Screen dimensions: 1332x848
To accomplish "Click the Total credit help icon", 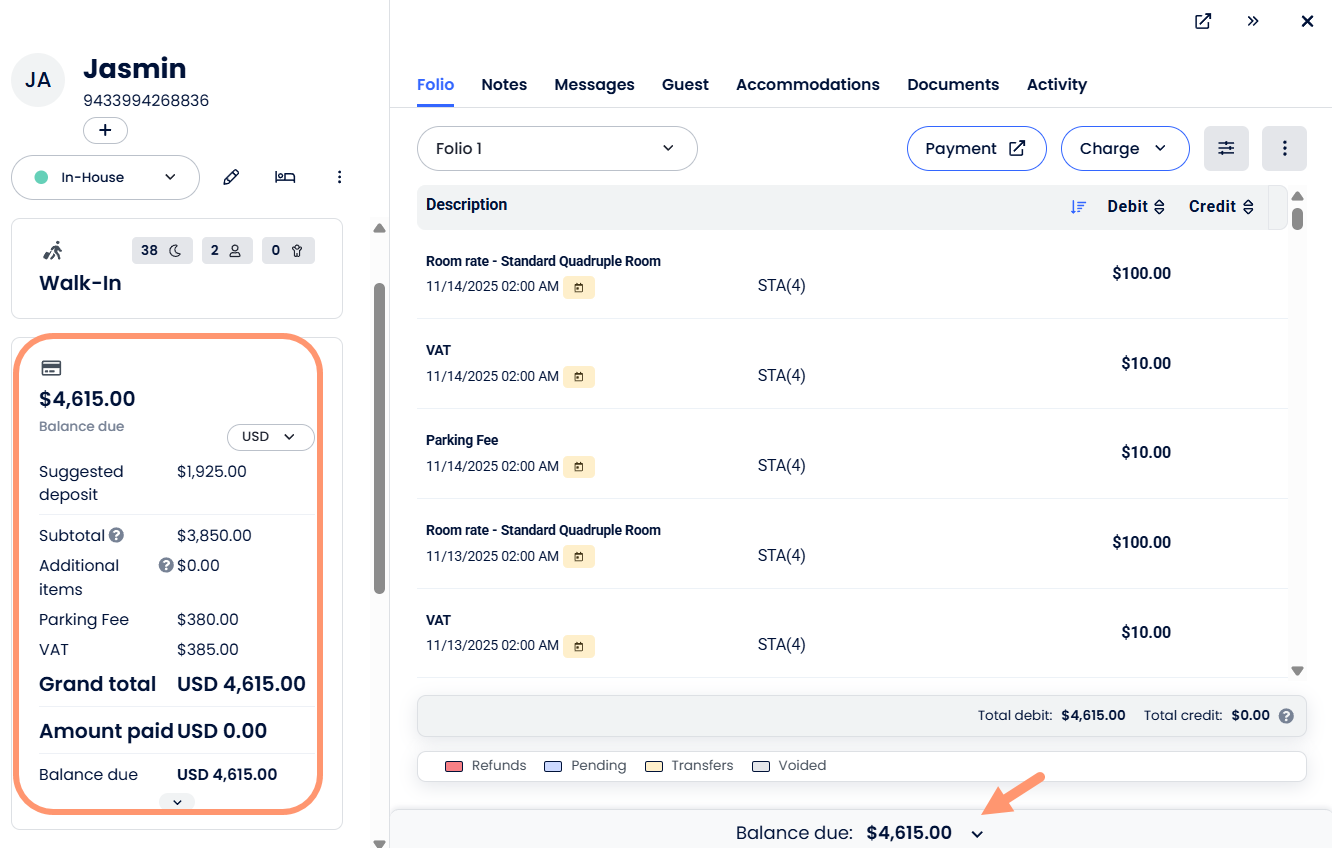I will (x=1286, y=716).
